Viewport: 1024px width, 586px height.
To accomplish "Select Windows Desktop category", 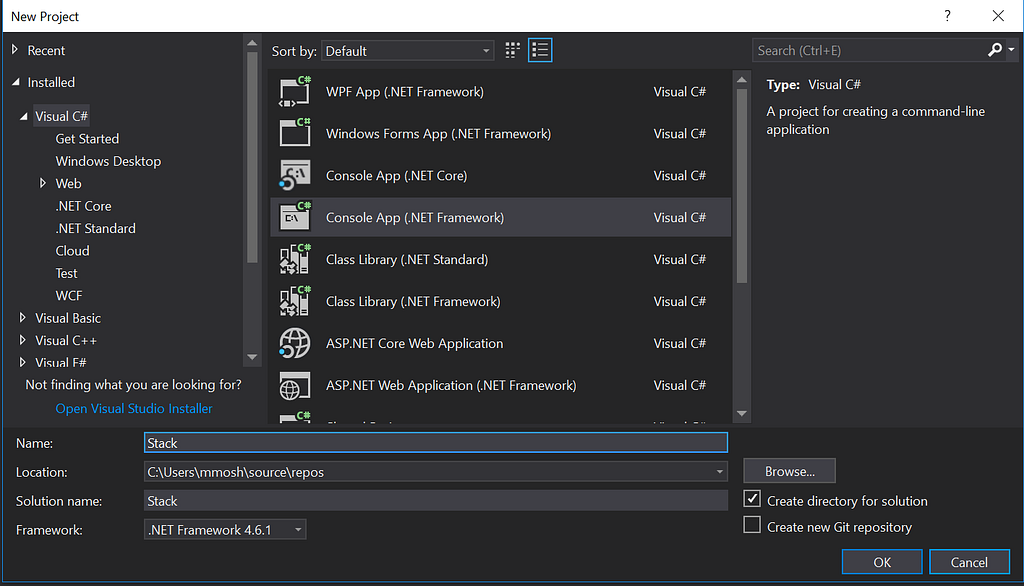I will click(x=108, y=161).
